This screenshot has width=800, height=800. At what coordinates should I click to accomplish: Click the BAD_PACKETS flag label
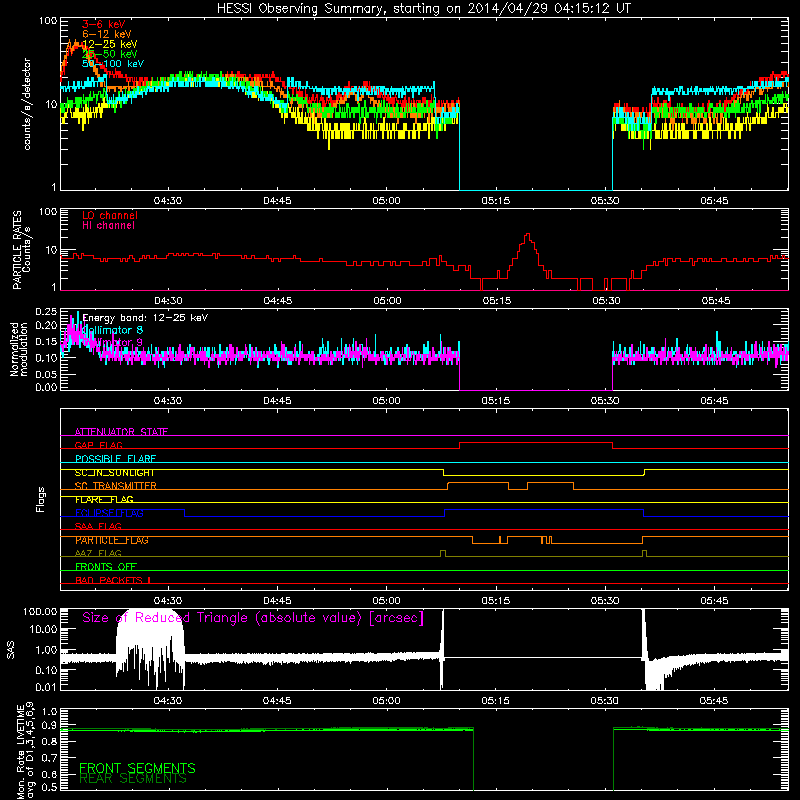[113, 580]
